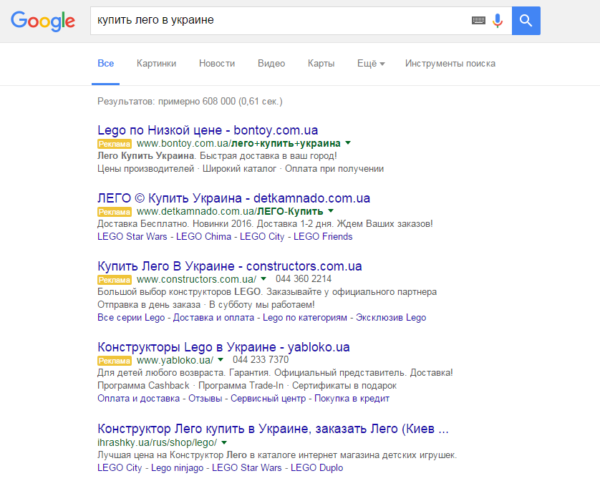Open the ihrashky LEGO City sitelink
Image resolution: width=600 pixels, height=481 pixels.
119,468
